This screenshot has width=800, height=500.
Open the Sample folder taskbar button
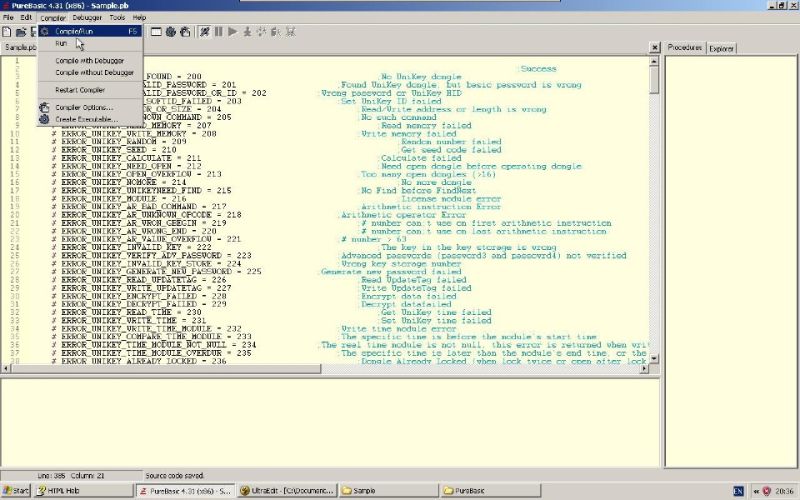point(389,491)
